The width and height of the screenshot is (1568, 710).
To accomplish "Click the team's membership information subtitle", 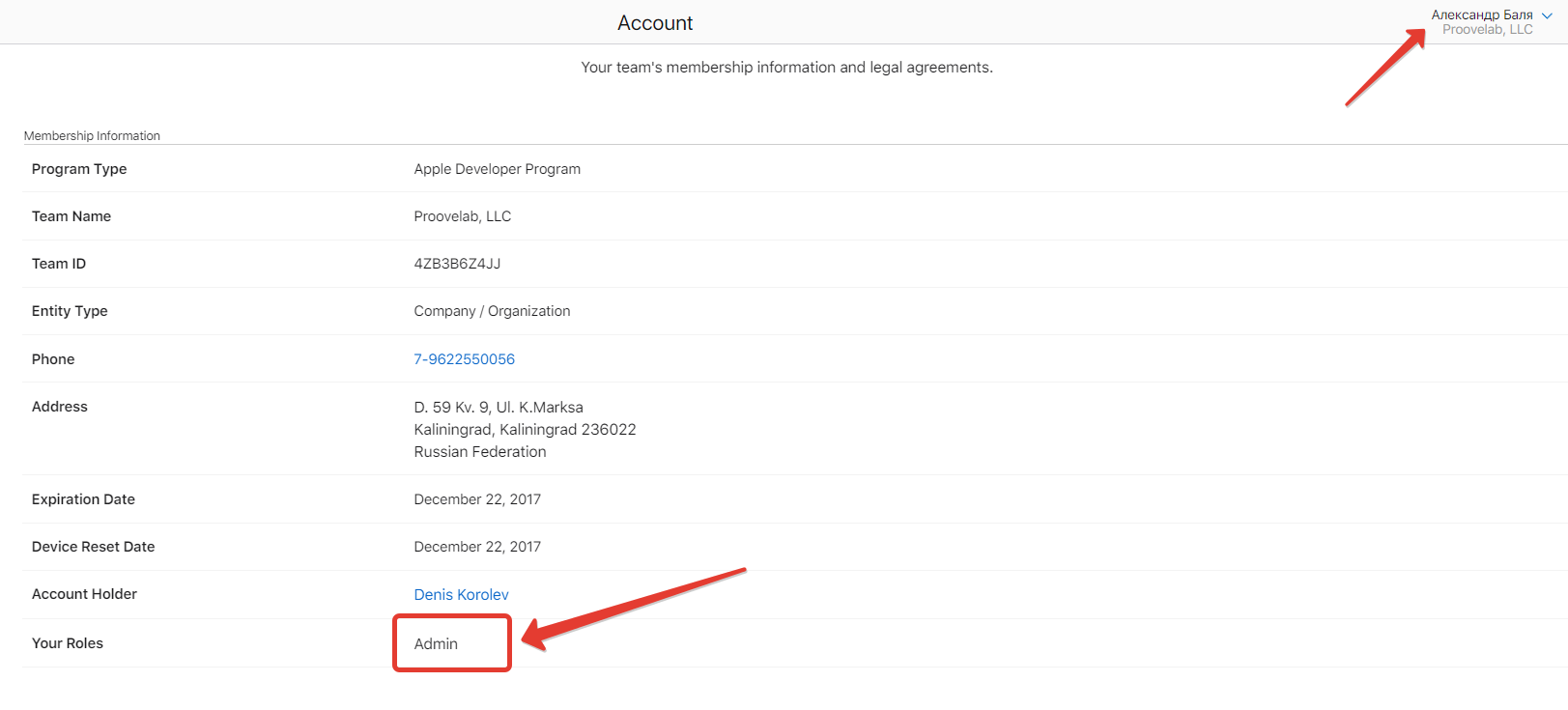I will tap(786, 68).
